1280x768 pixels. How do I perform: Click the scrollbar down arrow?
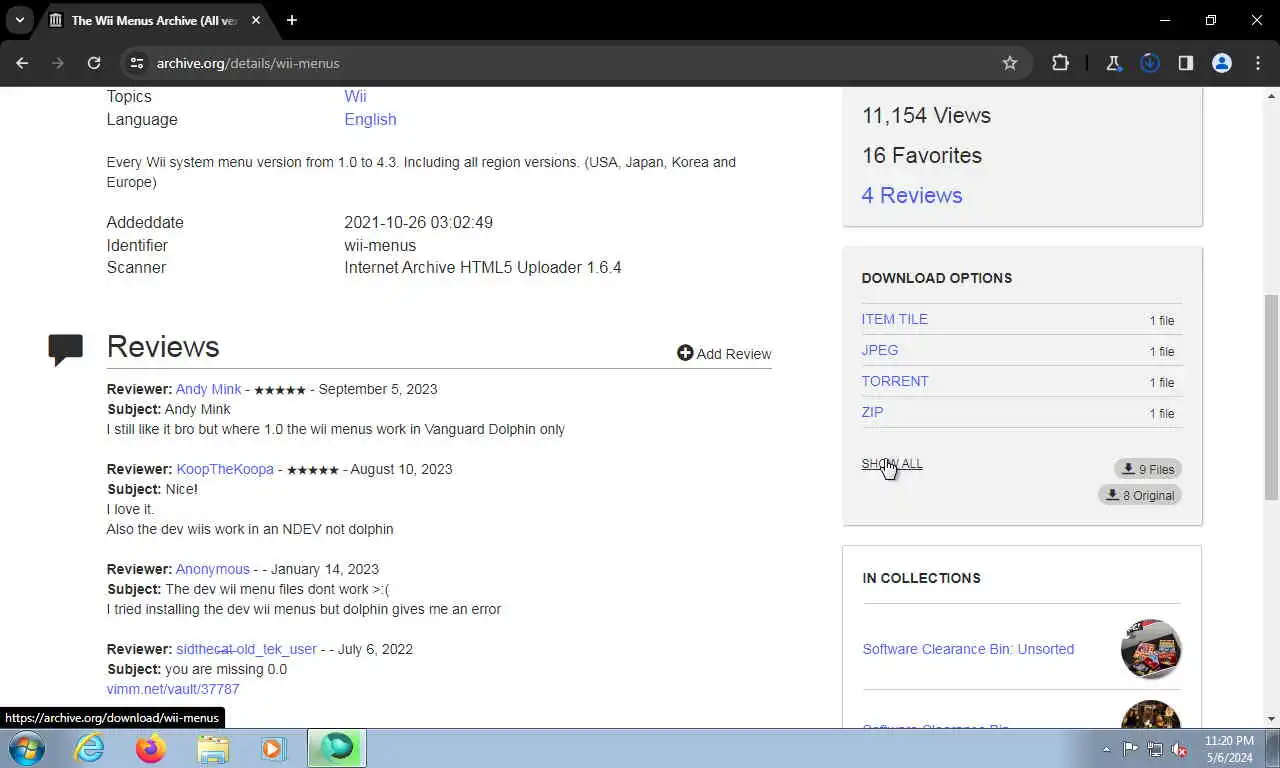click(x=1271, y=718)
